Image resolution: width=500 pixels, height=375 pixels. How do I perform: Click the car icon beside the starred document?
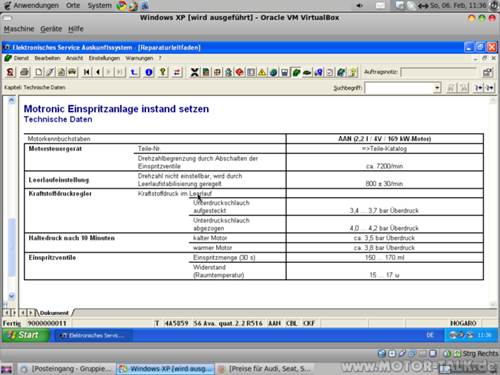point(72,72)
